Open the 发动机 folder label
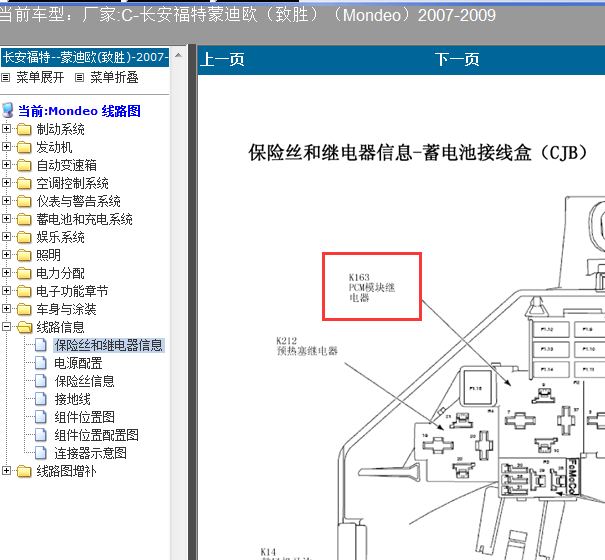This screenshot has width=605, height=560. click(54, 147)
